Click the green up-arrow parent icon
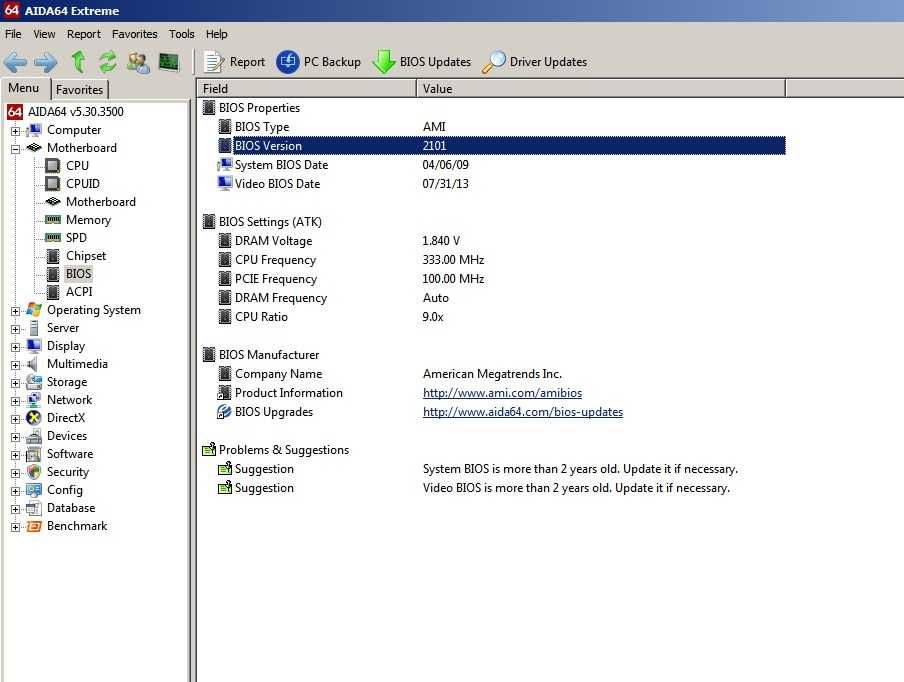904x682 pixels. pyautogui.click(x=78, y=61)
